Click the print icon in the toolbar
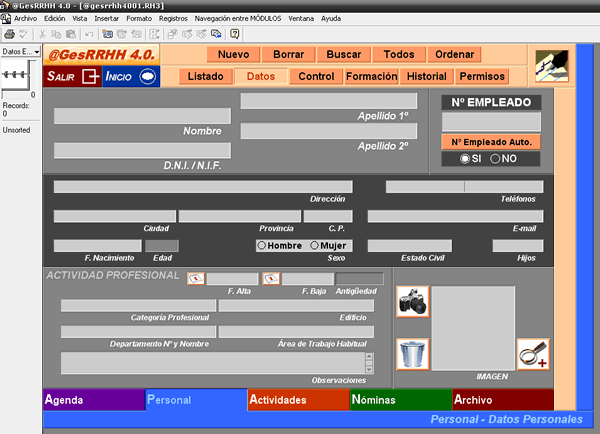 [10, 33]
